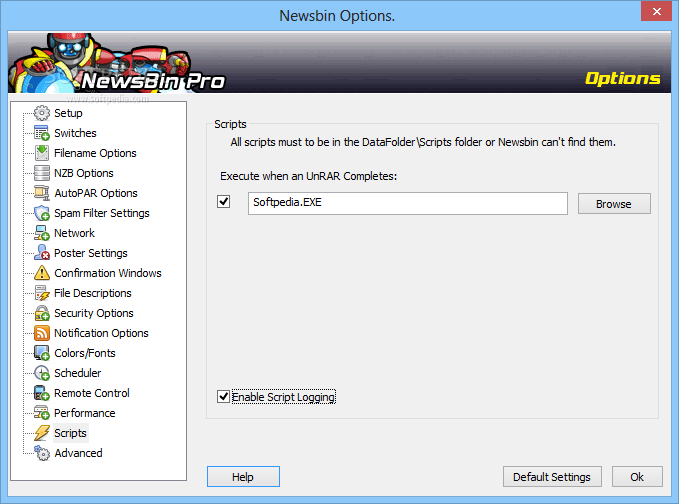
Task: Click the Spam Filter shield icon
Action: pyautogui.click(x=42, y=213)
